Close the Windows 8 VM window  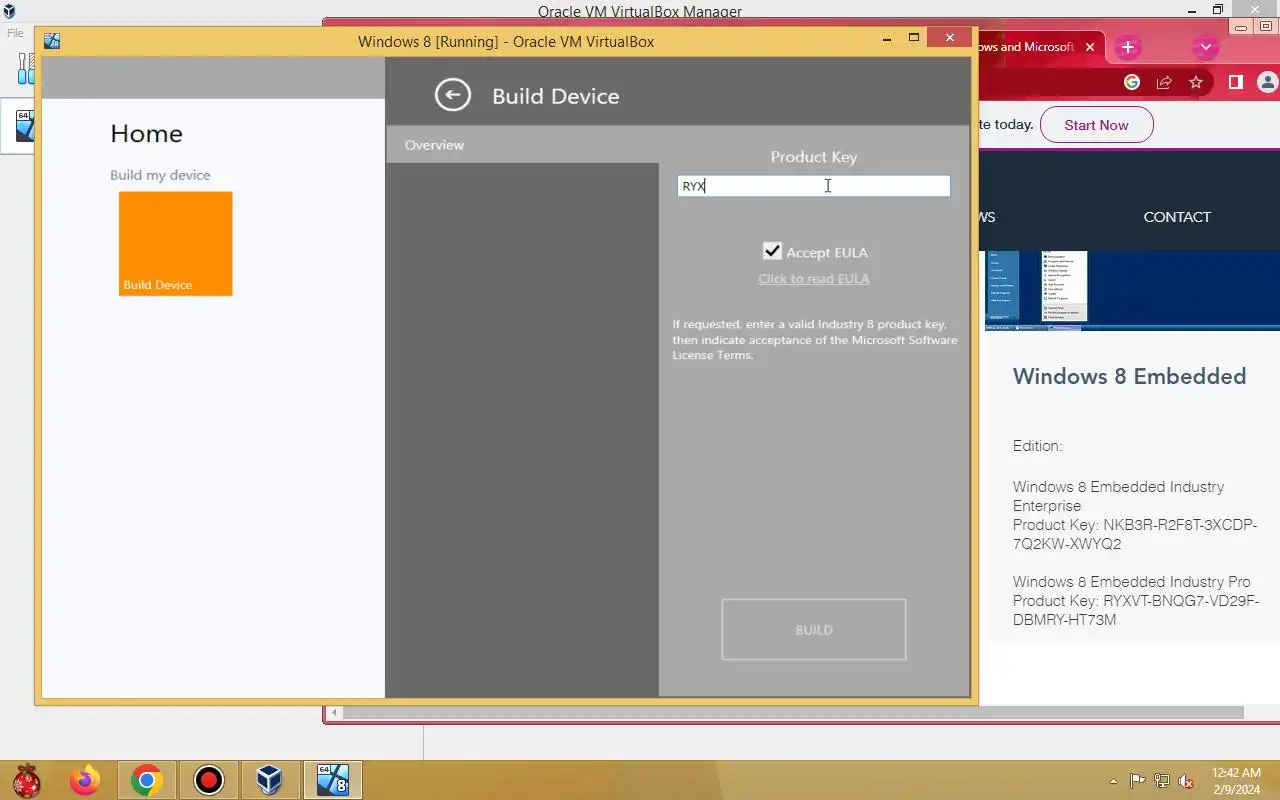[x=948, y=38]
